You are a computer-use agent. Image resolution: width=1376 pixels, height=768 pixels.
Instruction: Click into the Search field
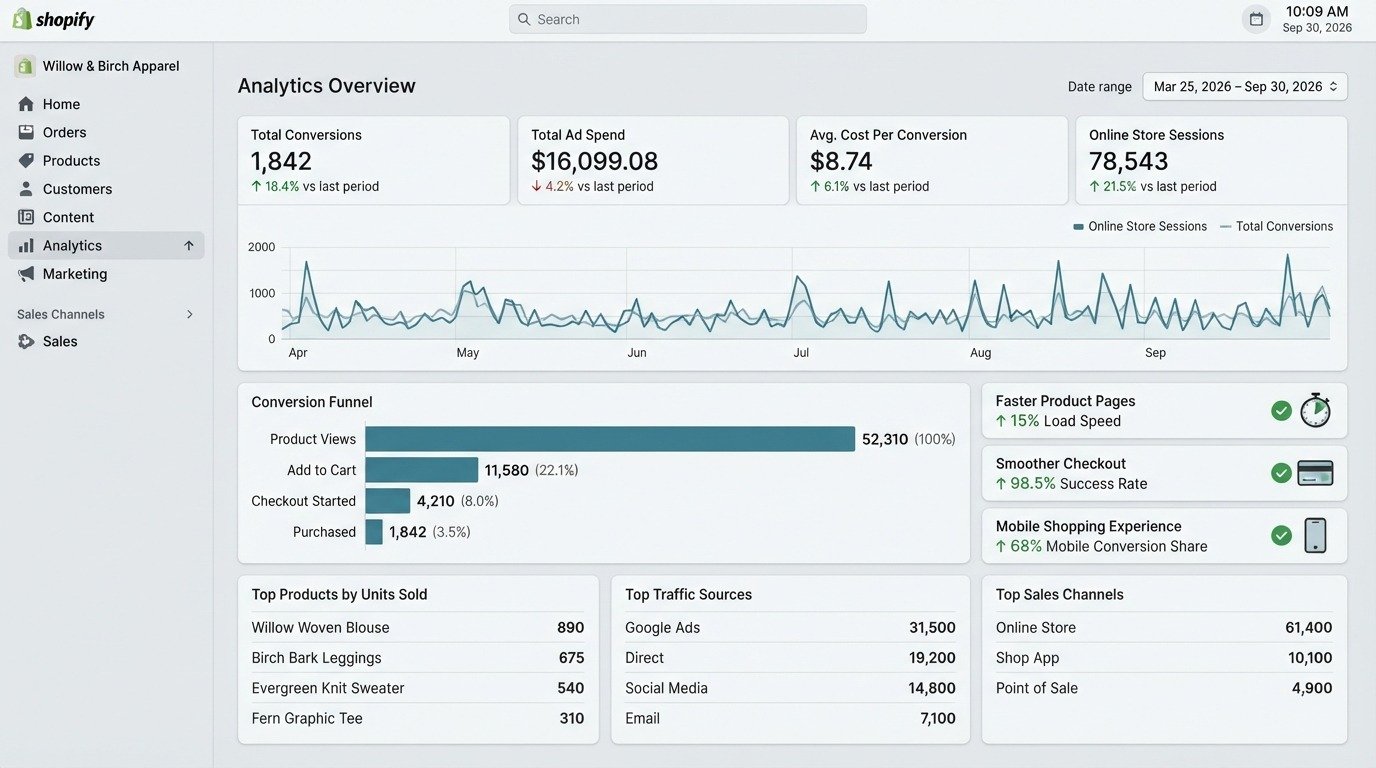click(688, 19)
